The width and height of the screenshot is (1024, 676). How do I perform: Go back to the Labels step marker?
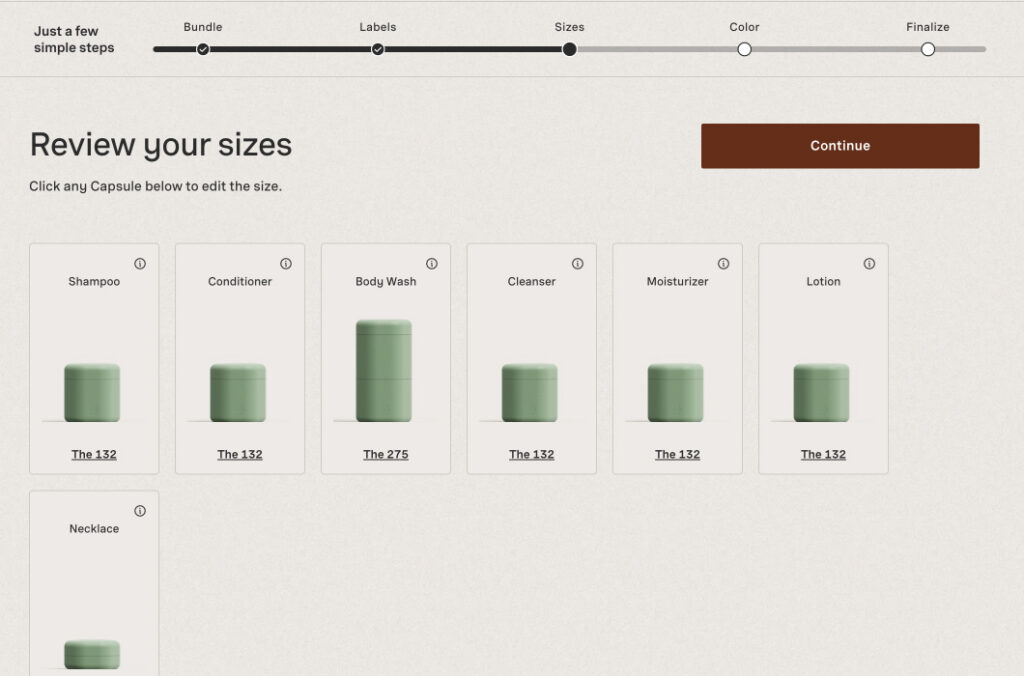tap(378, 49)
